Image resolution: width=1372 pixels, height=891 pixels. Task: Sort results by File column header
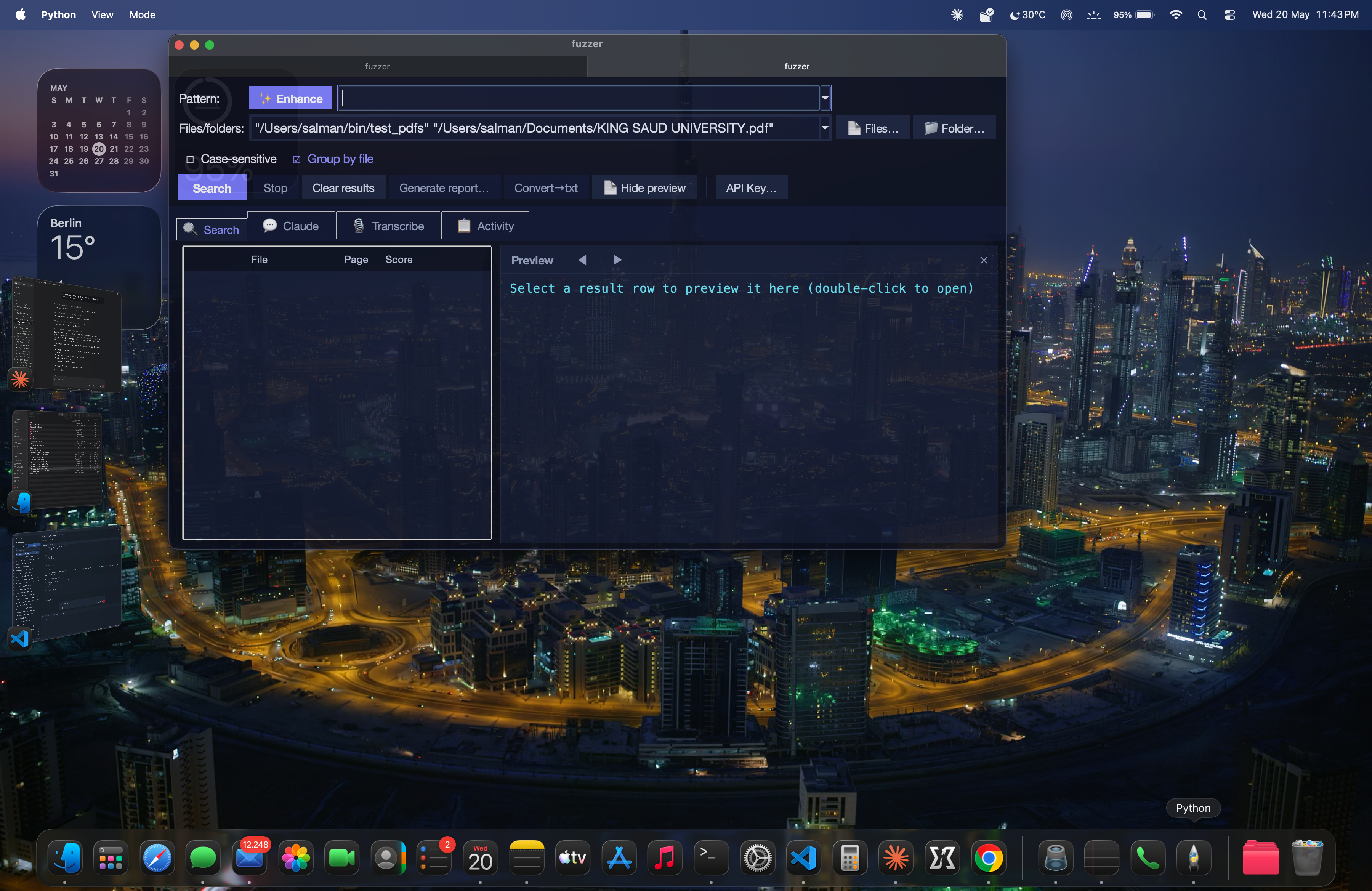(260, 260)
